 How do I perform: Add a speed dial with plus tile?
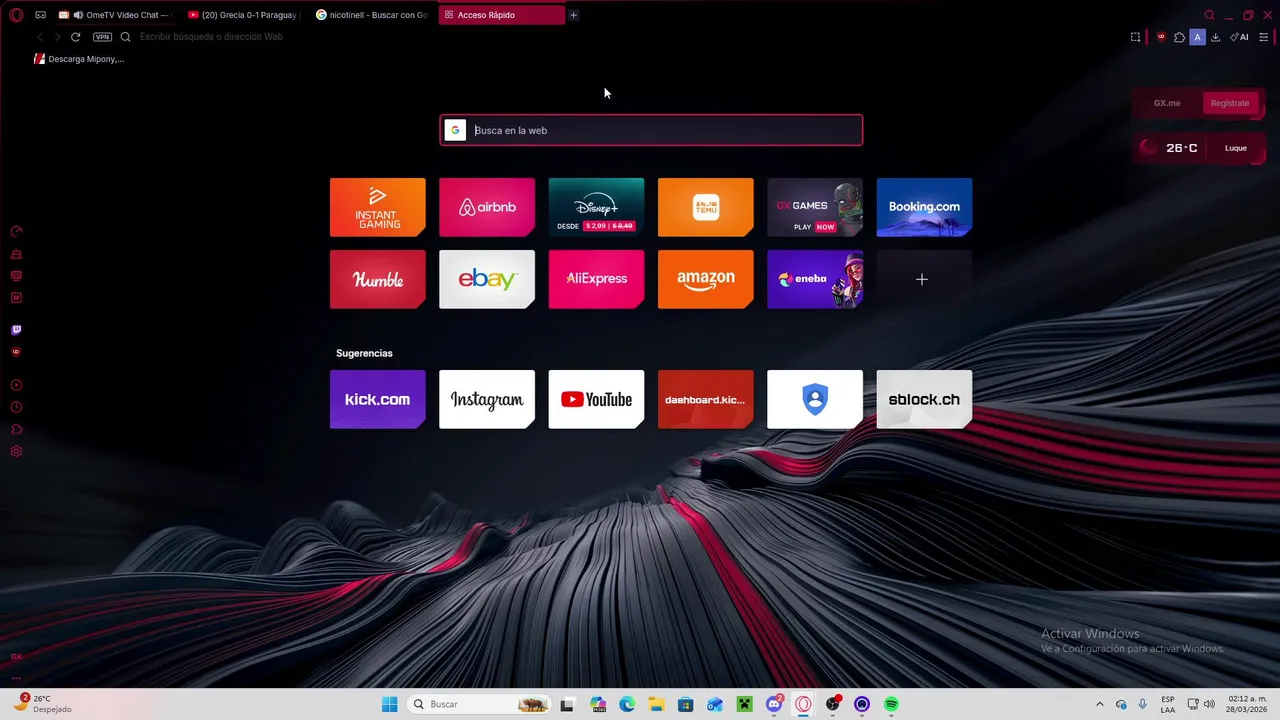click(x=924, y=279)
